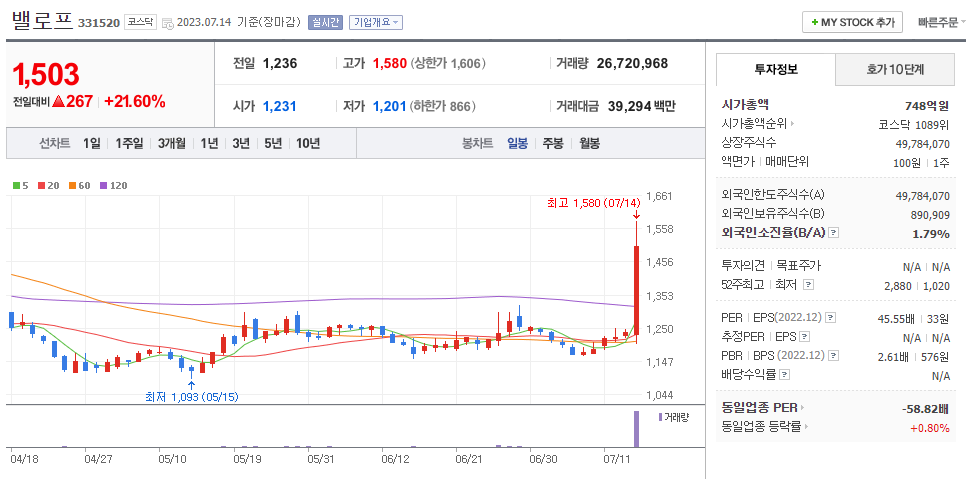
Task: Click the 최고 1,580 (07/14) chart marker
Action: 594,203
